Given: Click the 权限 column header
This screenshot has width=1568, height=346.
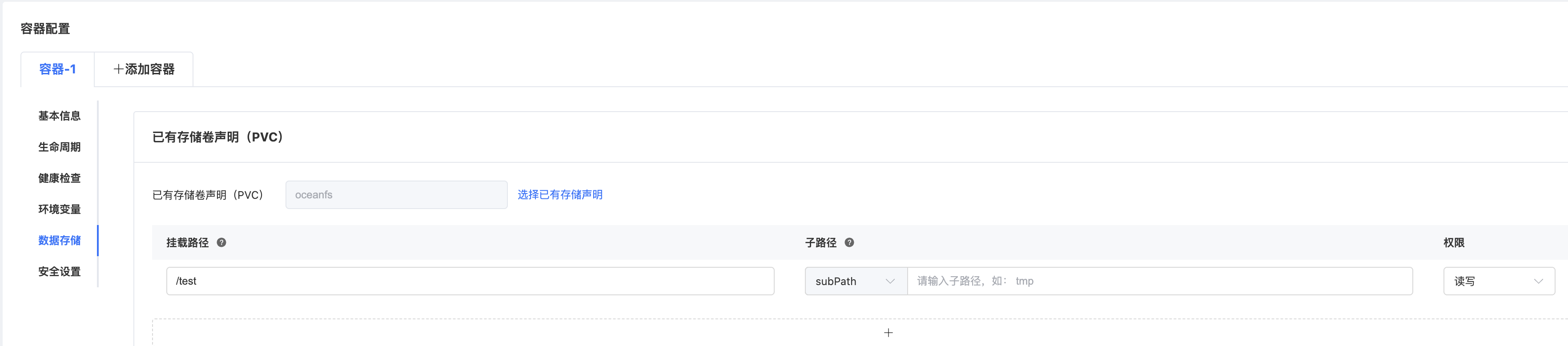Looking at the screenshot, I should (x=1453, y=242).
